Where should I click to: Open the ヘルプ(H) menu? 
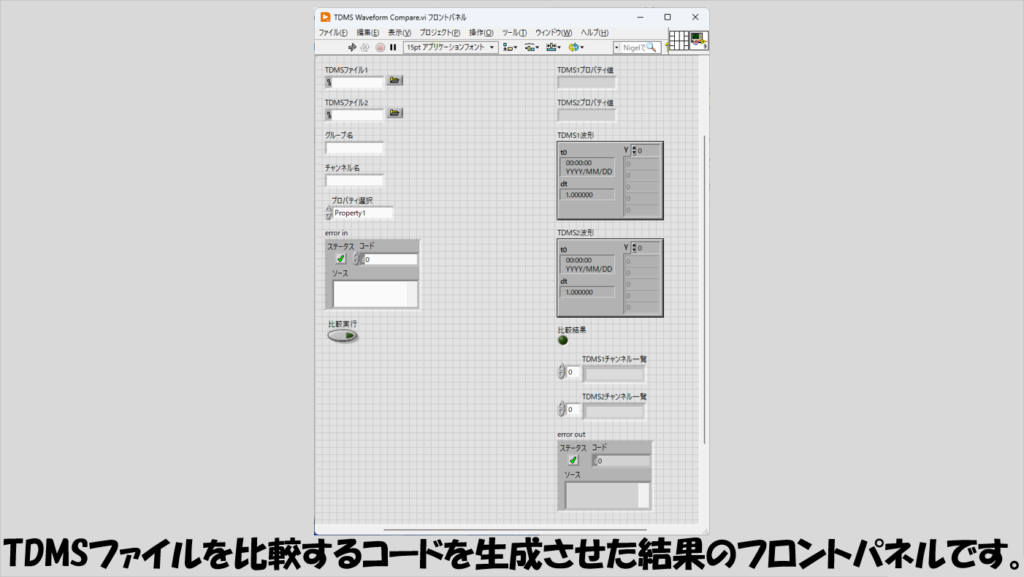pos(594,33)
